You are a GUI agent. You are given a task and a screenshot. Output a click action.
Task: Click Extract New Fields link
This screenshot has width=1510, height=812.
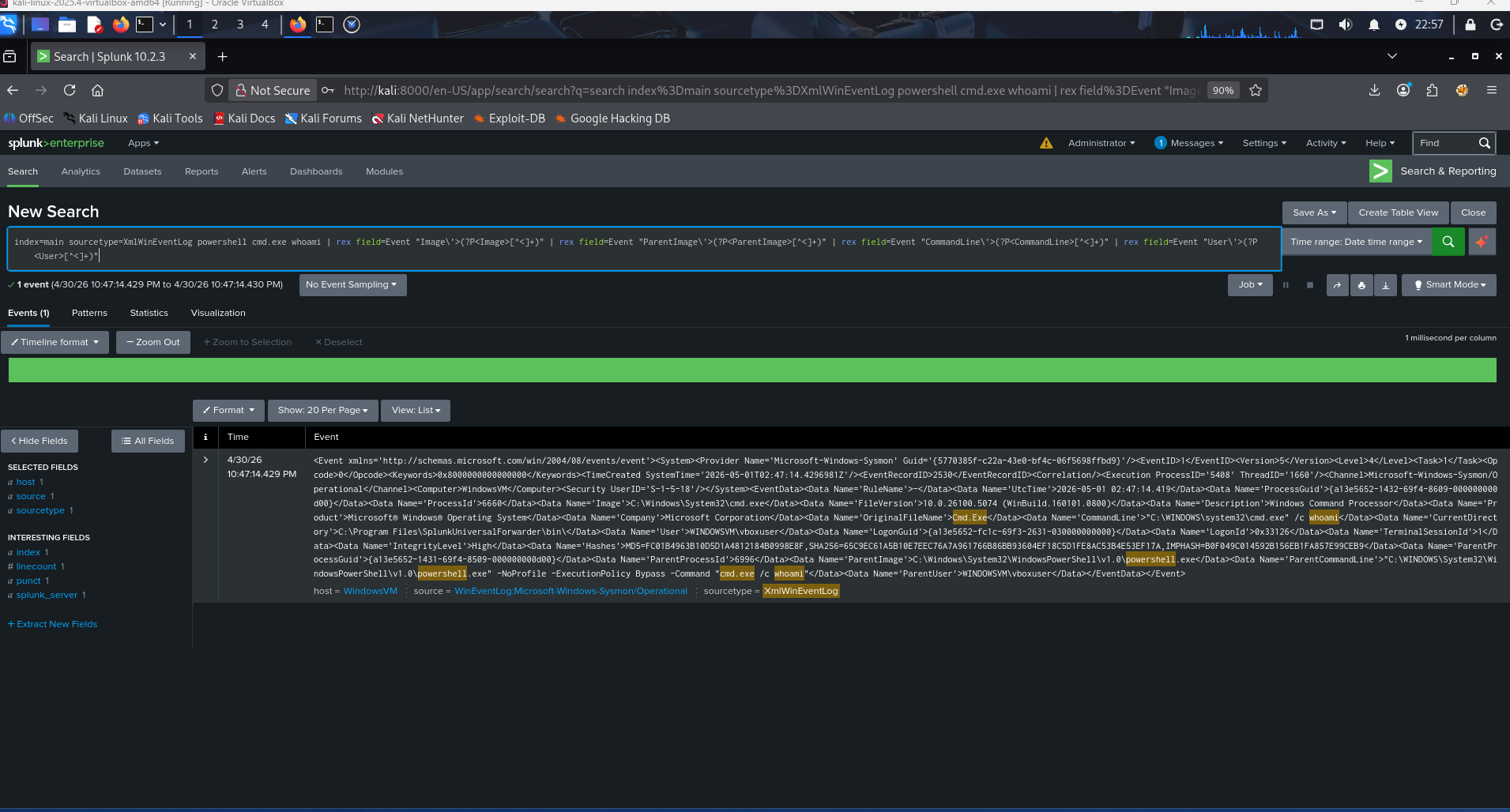tap(53, 624)
